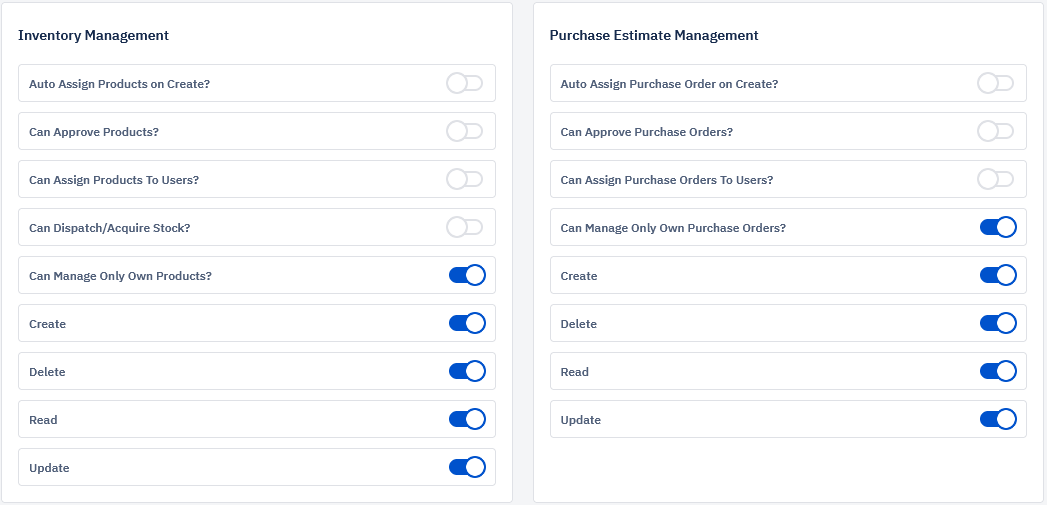
Task: Disable Purchase Estimate Delete toggle
Action: point(998,323)
